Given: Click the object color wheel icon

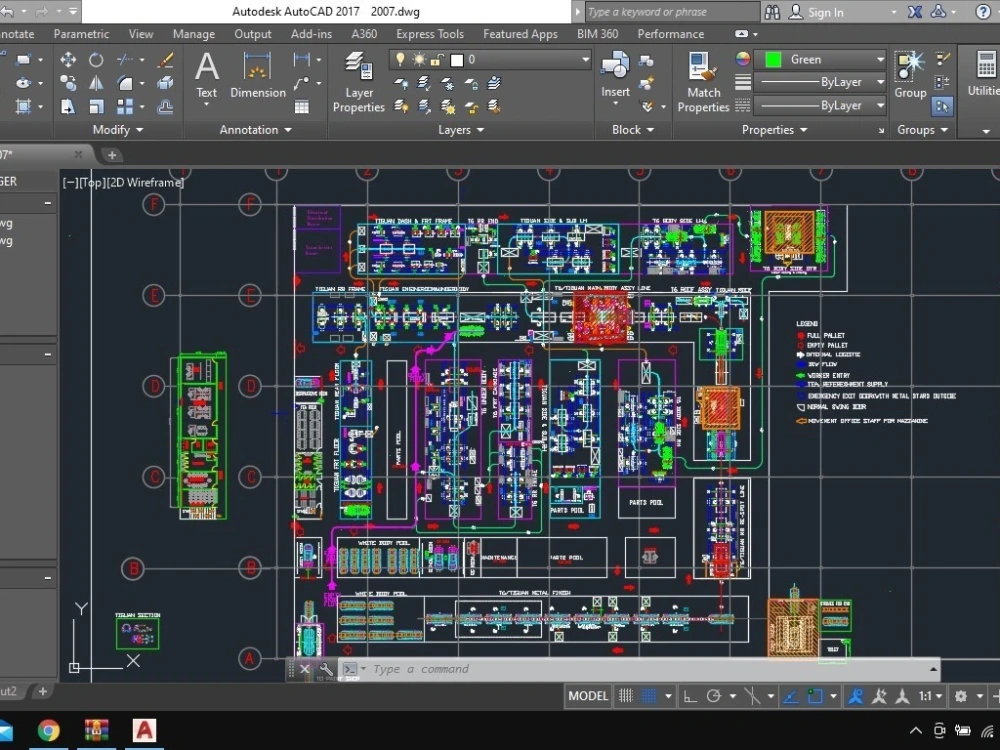Looking at the screenshot, I should click(743, 59).
